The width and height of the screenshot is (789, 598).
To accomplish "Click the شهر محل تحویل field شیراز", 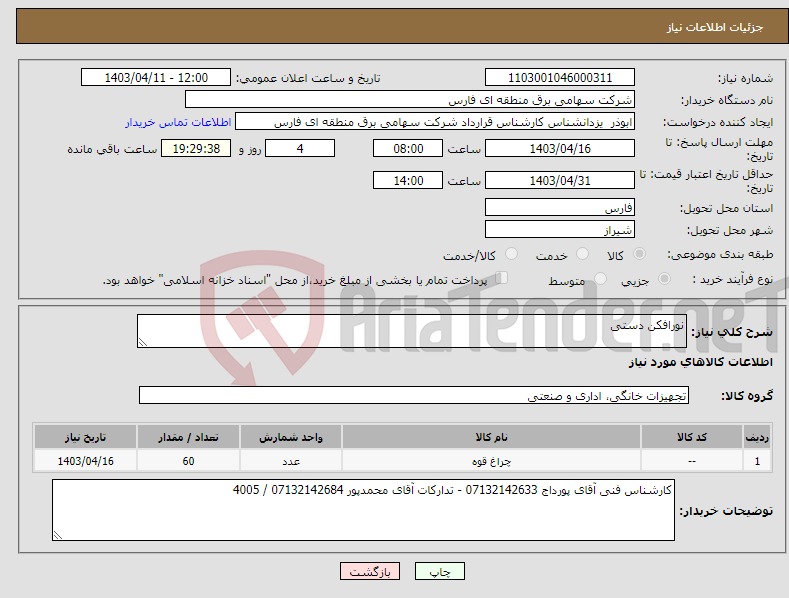I will [x=560, y=230].
